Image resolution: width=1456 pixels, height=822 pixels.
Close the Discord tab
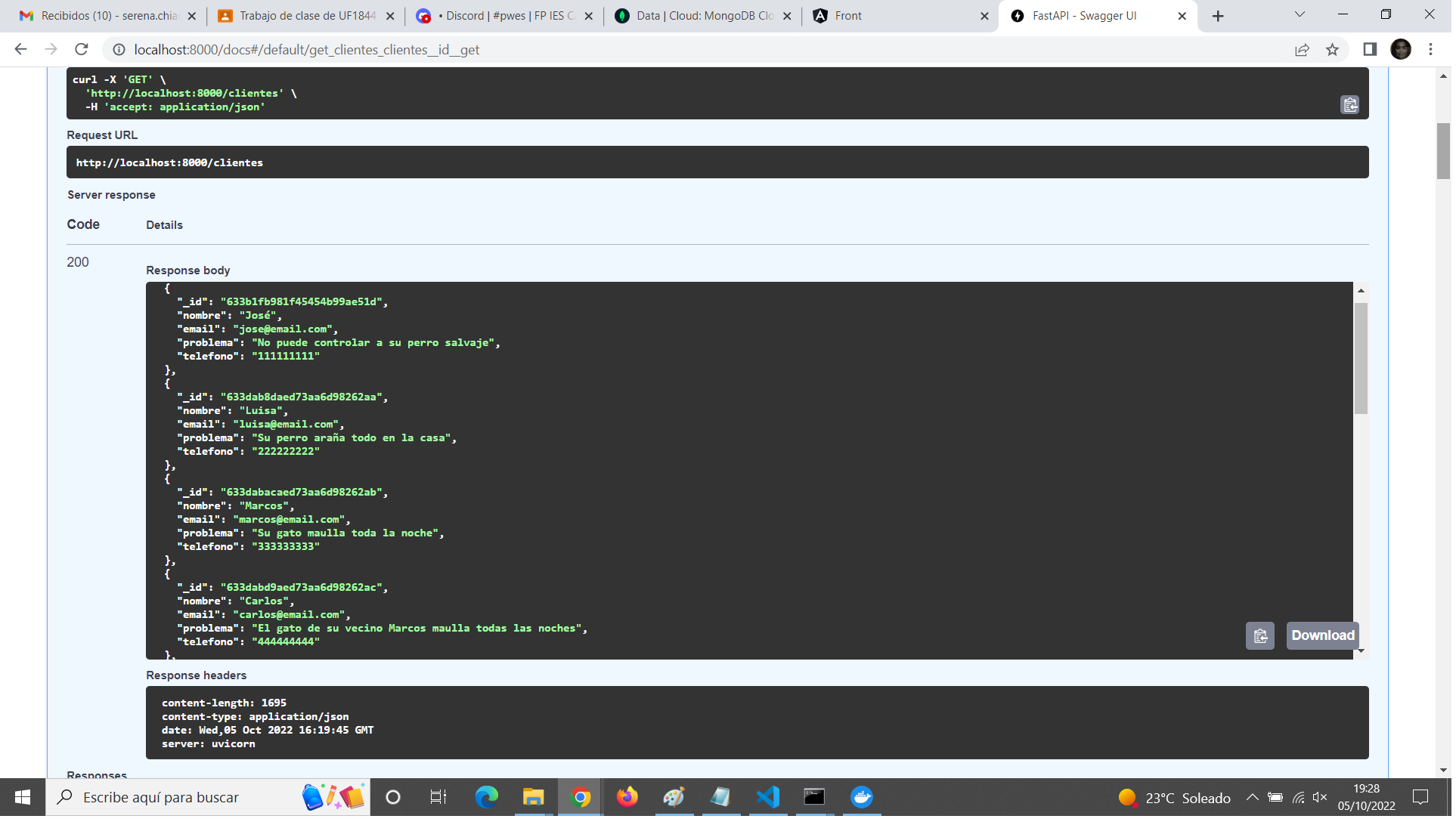pos(590,16)
